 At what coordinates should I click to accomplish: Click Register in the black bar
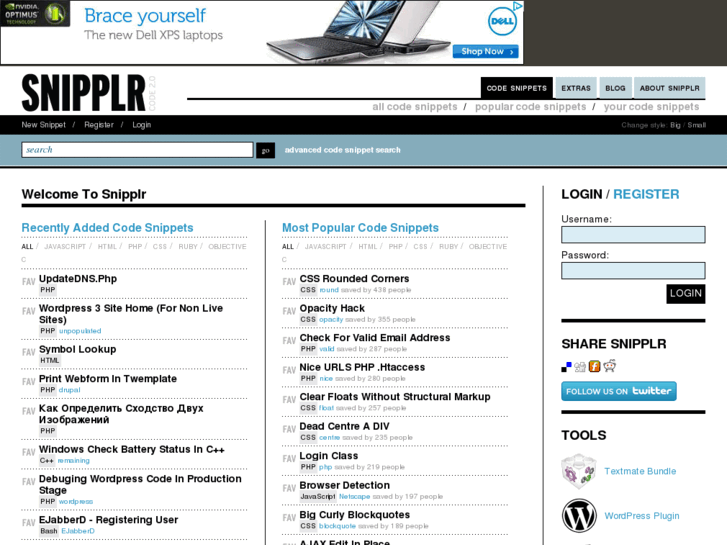click(99, 125)
